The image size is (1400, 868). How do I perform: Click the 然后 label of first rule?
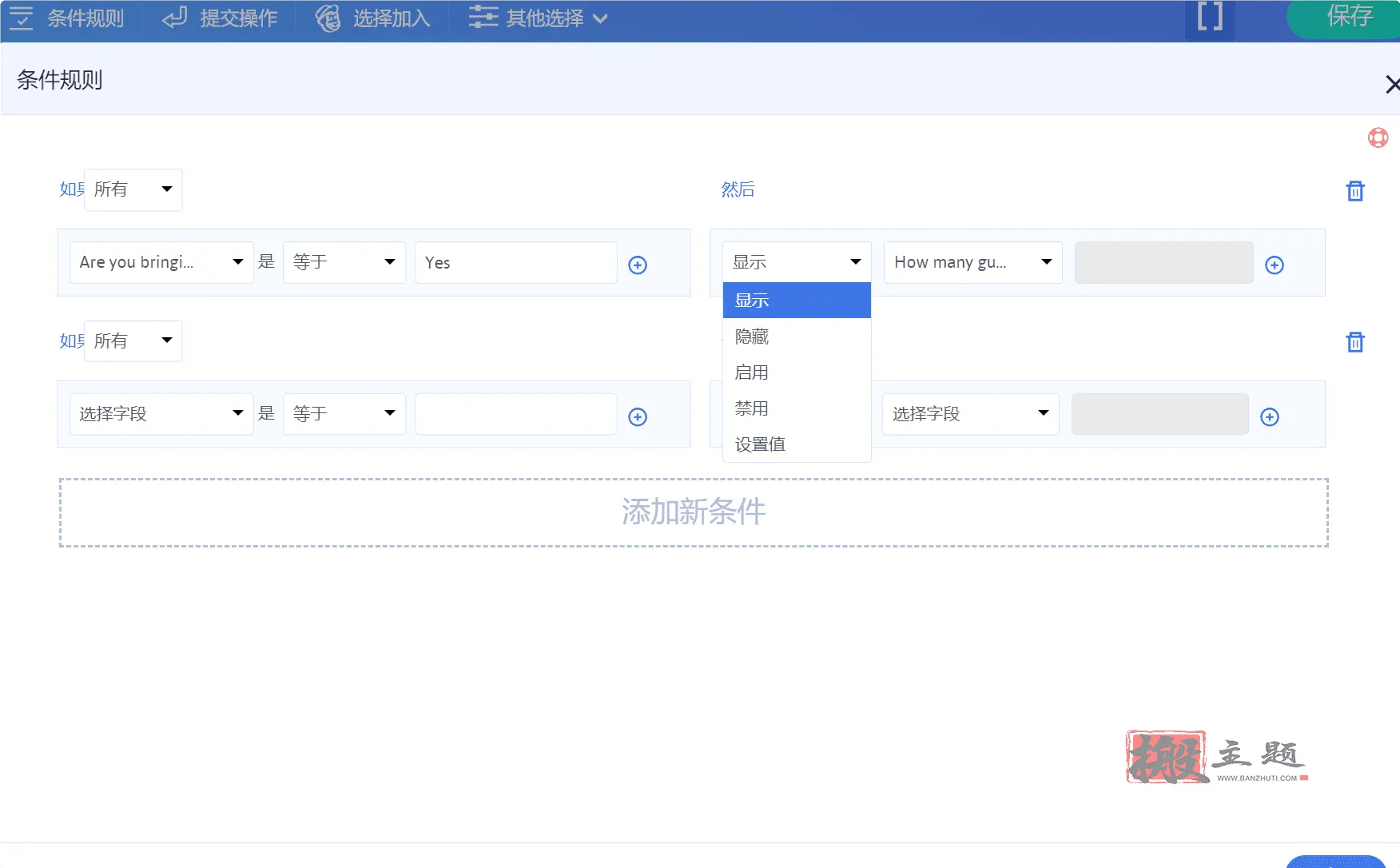point(738,189)
